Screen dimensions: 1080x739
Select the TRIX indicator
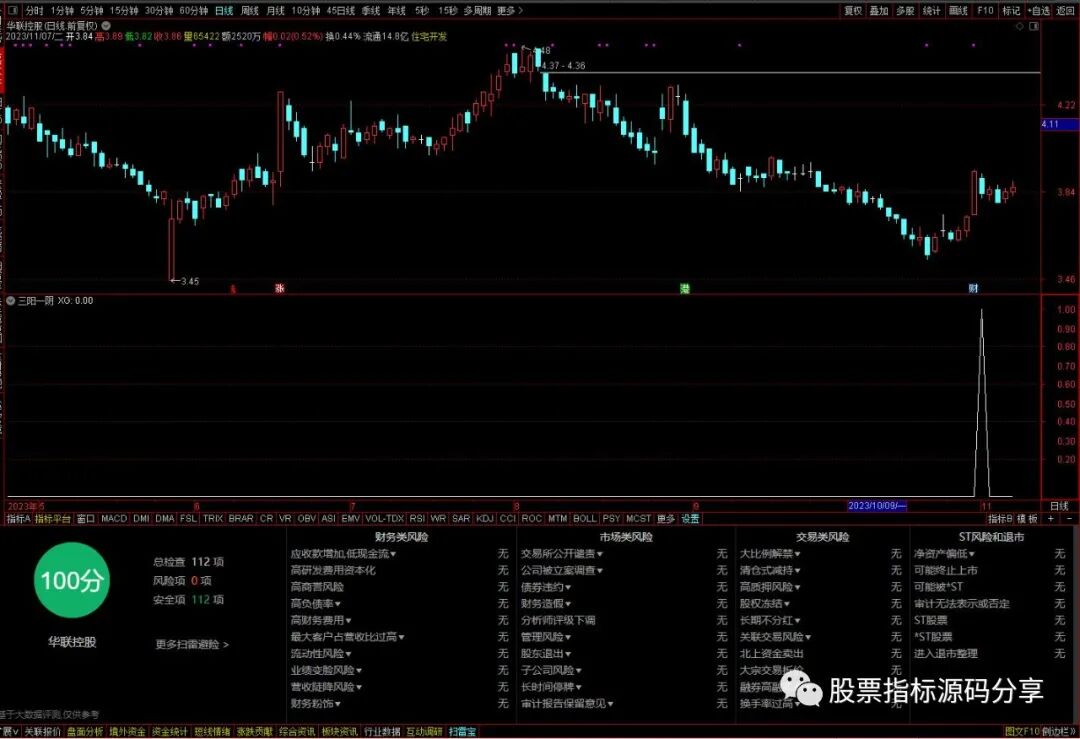(213, 519)
